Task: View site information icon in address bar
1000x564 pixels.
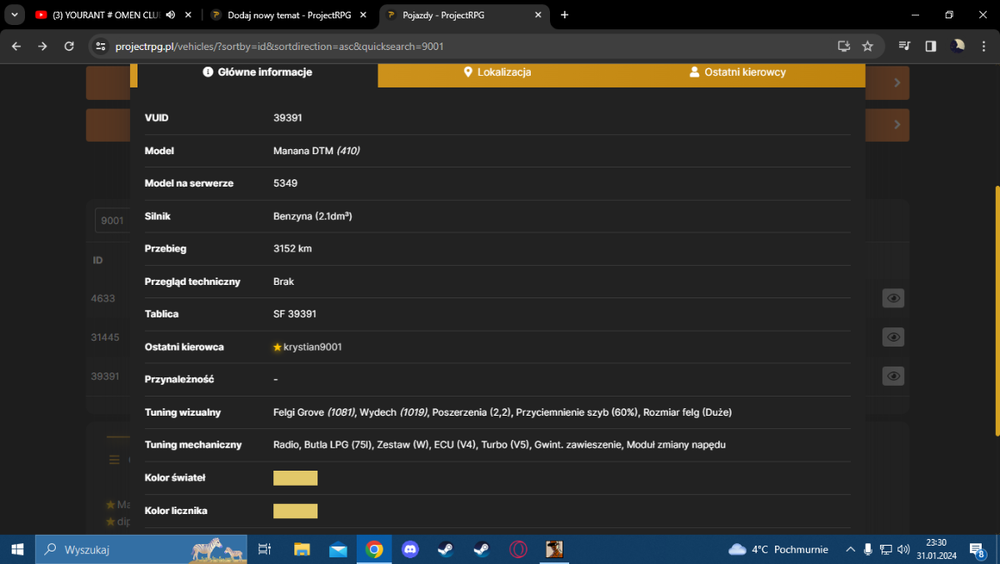Action: (x=101, y=46)
